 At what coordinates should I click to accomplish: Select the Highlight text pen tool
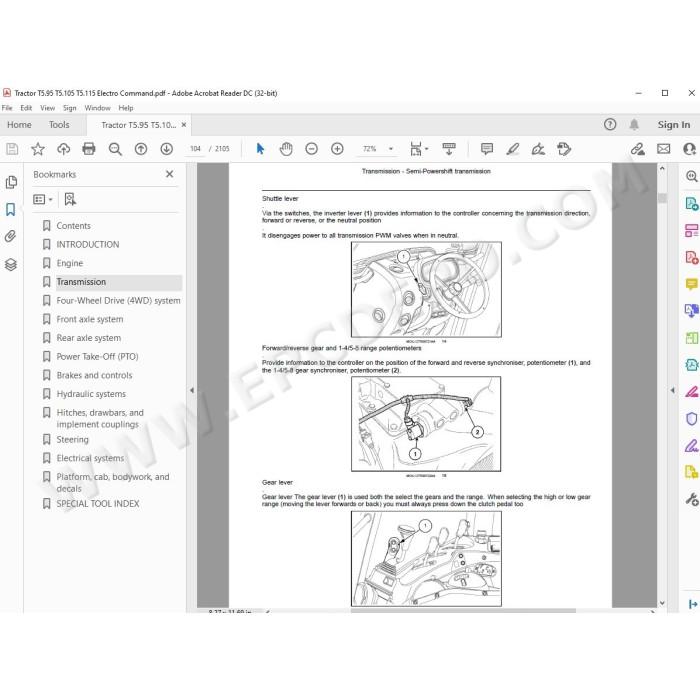tap(512, 149)
